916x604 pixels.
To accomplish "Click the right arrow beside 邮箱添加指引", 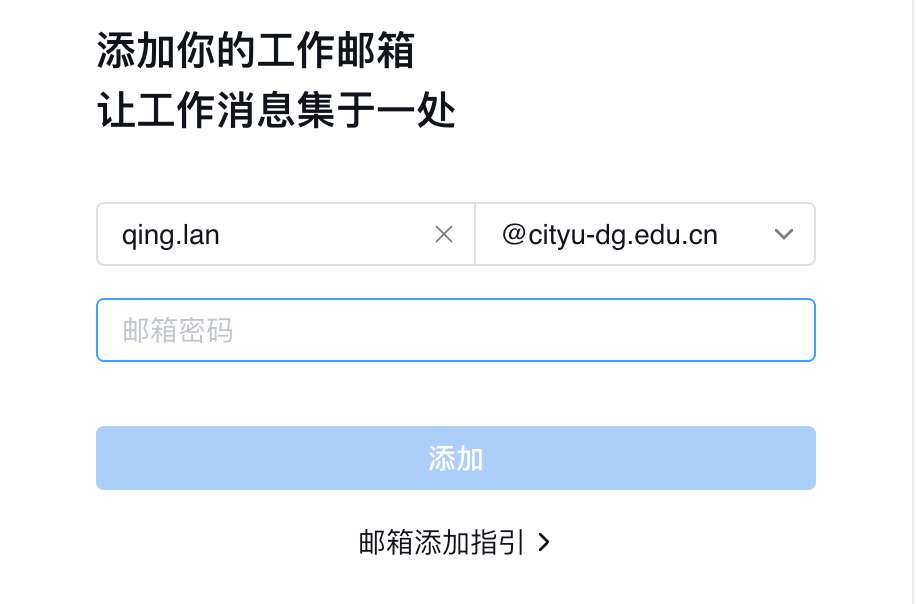I will coord(544,543).
